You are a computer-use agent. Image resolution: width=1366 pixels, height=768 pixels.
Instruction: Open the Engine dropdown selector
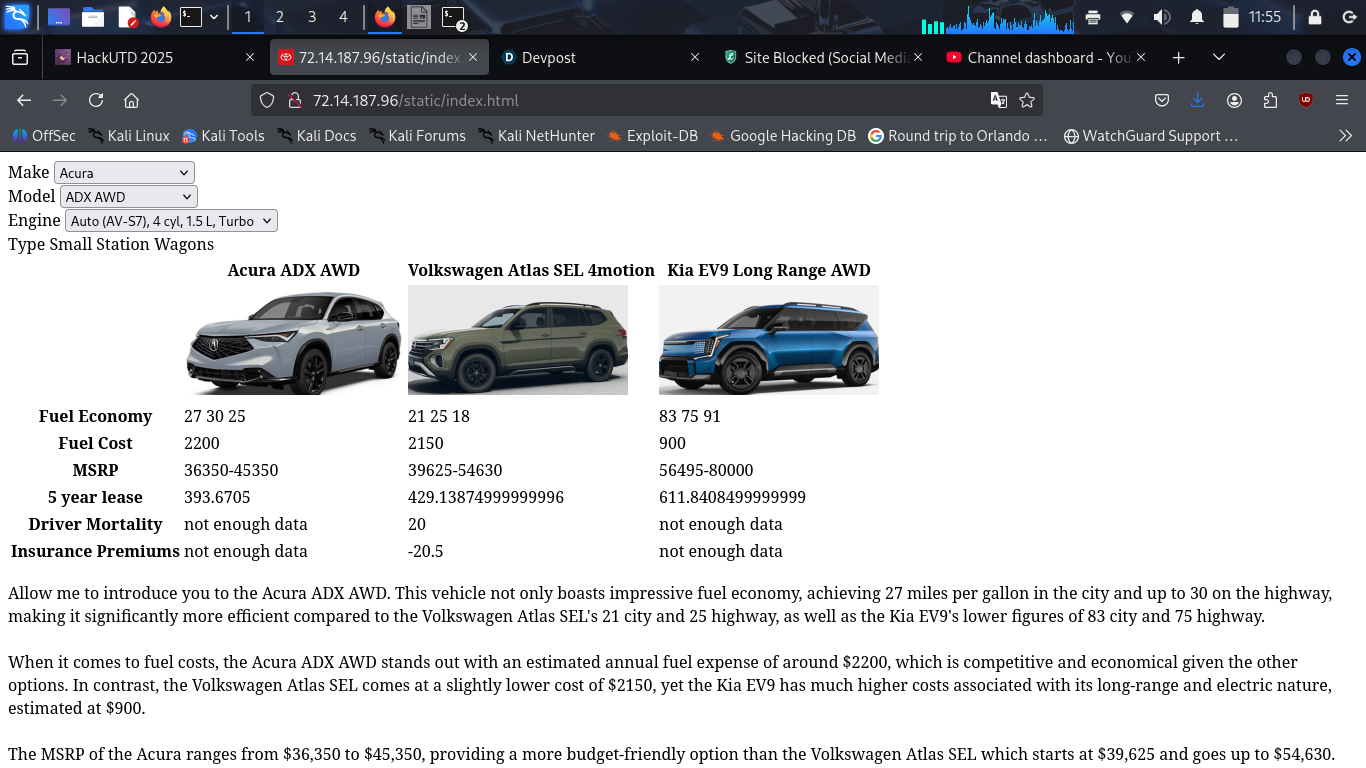[171, 221]
